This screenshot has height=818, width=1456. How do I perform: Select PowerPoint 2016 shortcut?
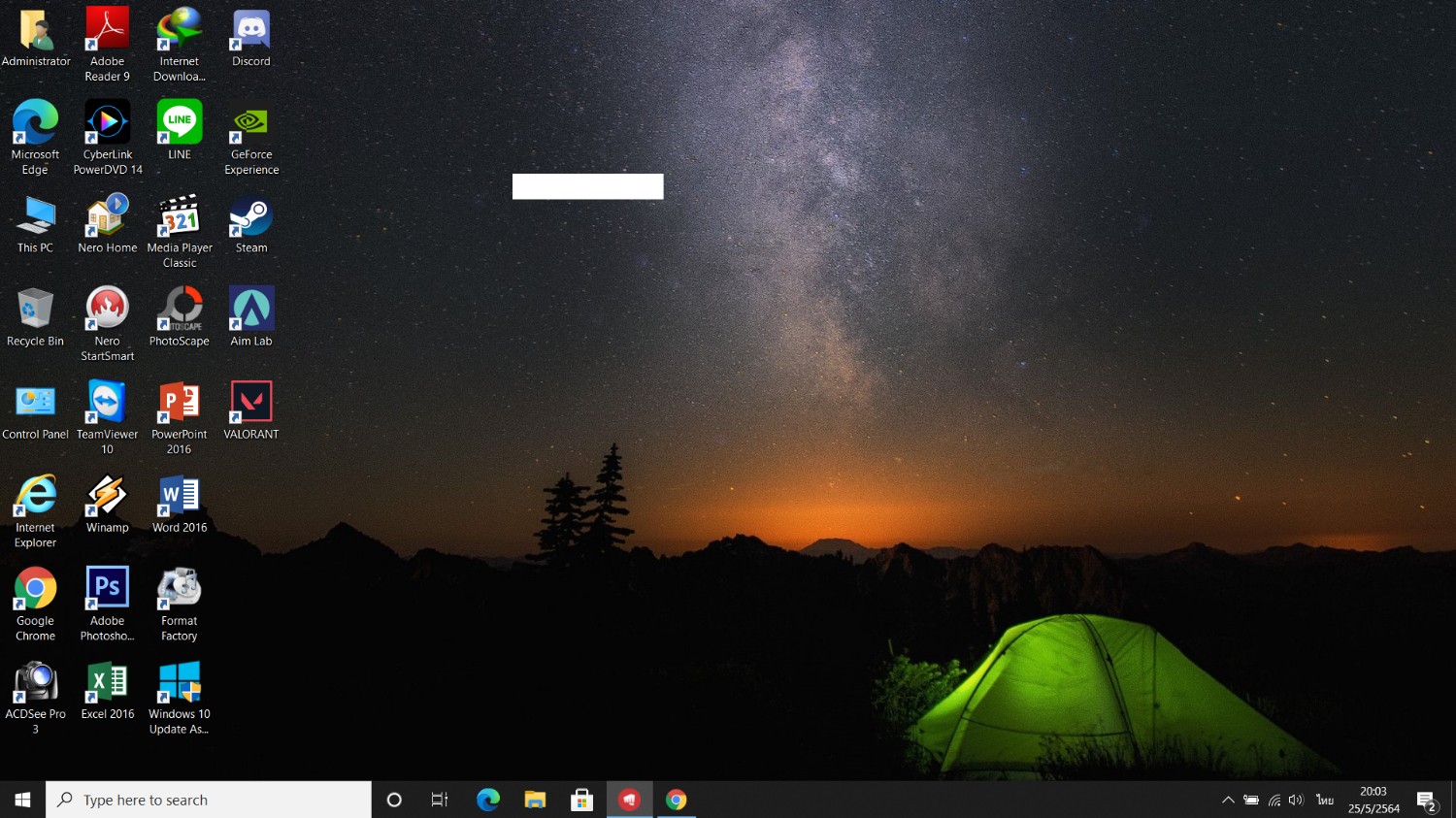(180, 417)
